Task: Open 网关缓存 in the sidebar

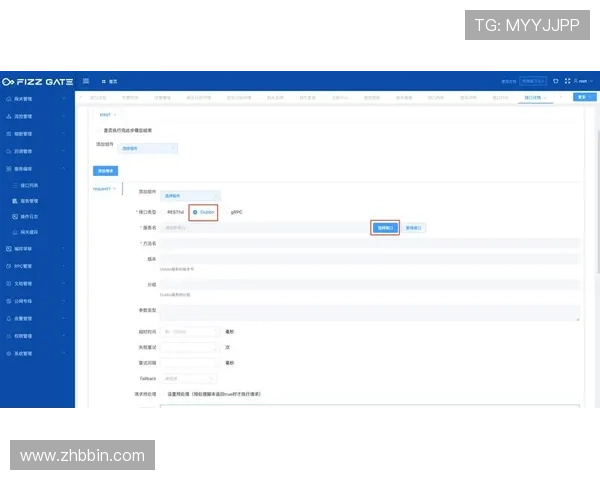Action: point(29,231)
